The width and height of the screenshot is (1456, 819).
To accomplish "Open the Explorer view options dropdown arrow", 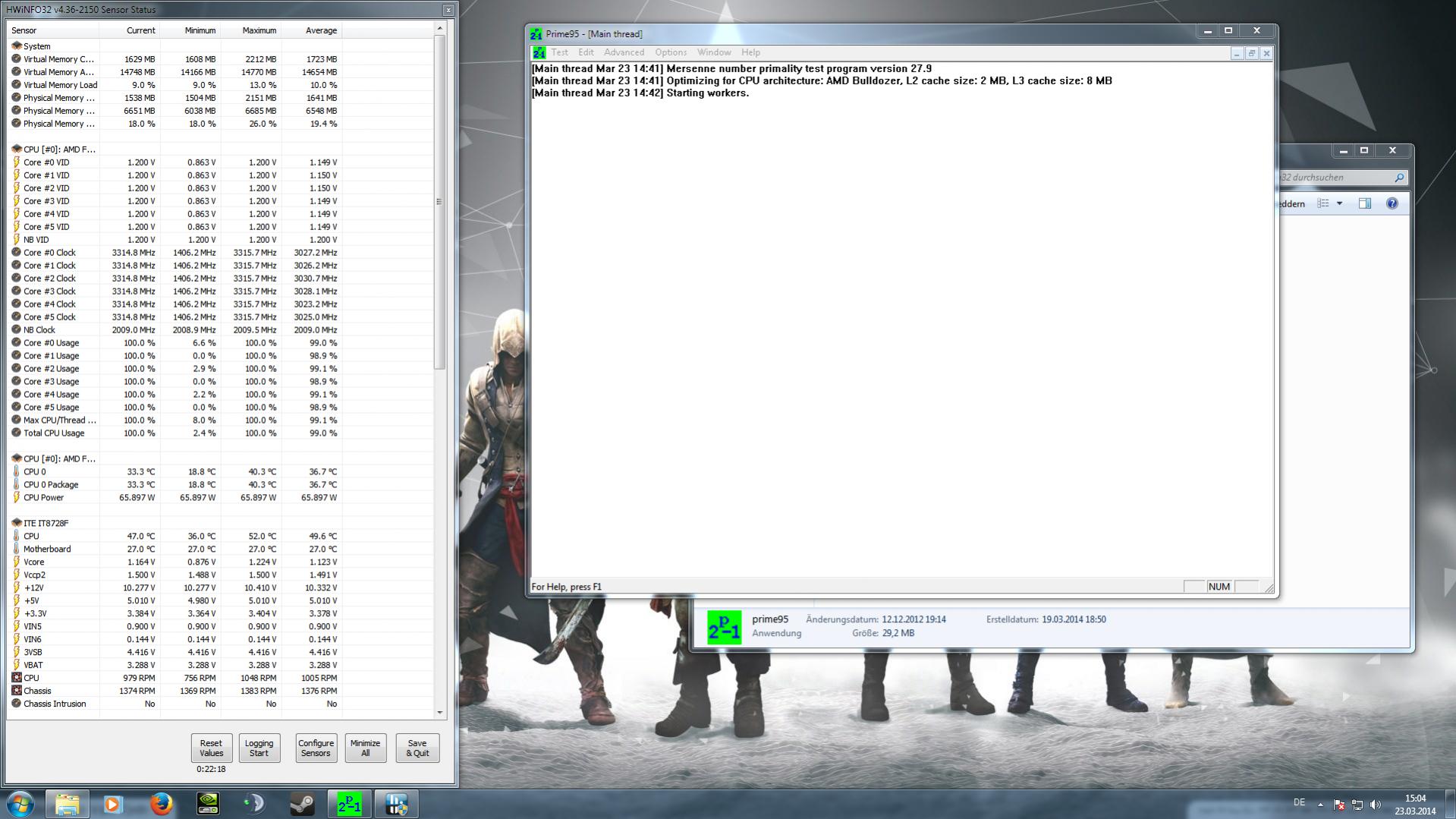I will point(1339,203).
